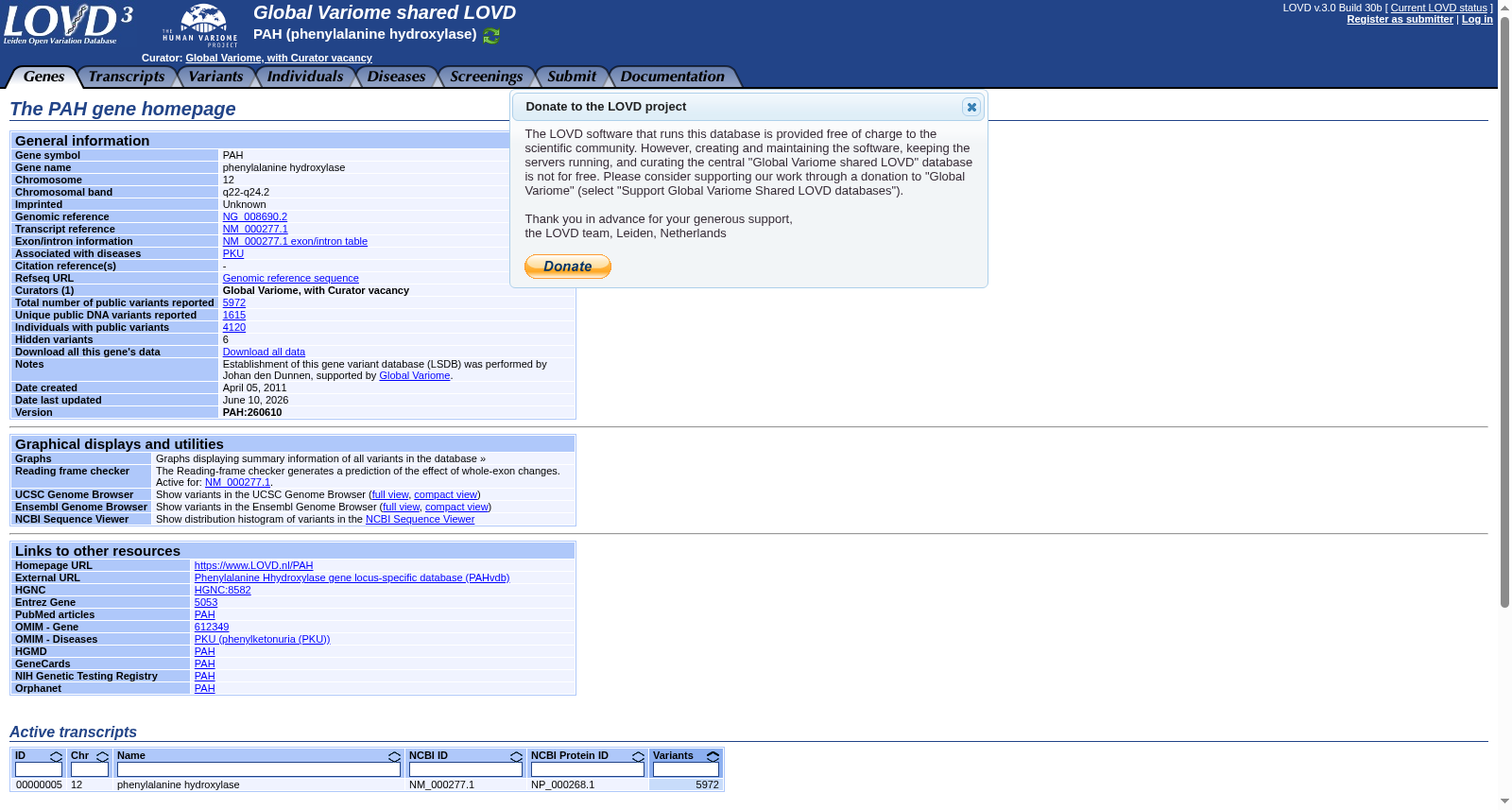Click the ID filter input field
Viewport: 1512px width, 810px height.
point(39,770)
